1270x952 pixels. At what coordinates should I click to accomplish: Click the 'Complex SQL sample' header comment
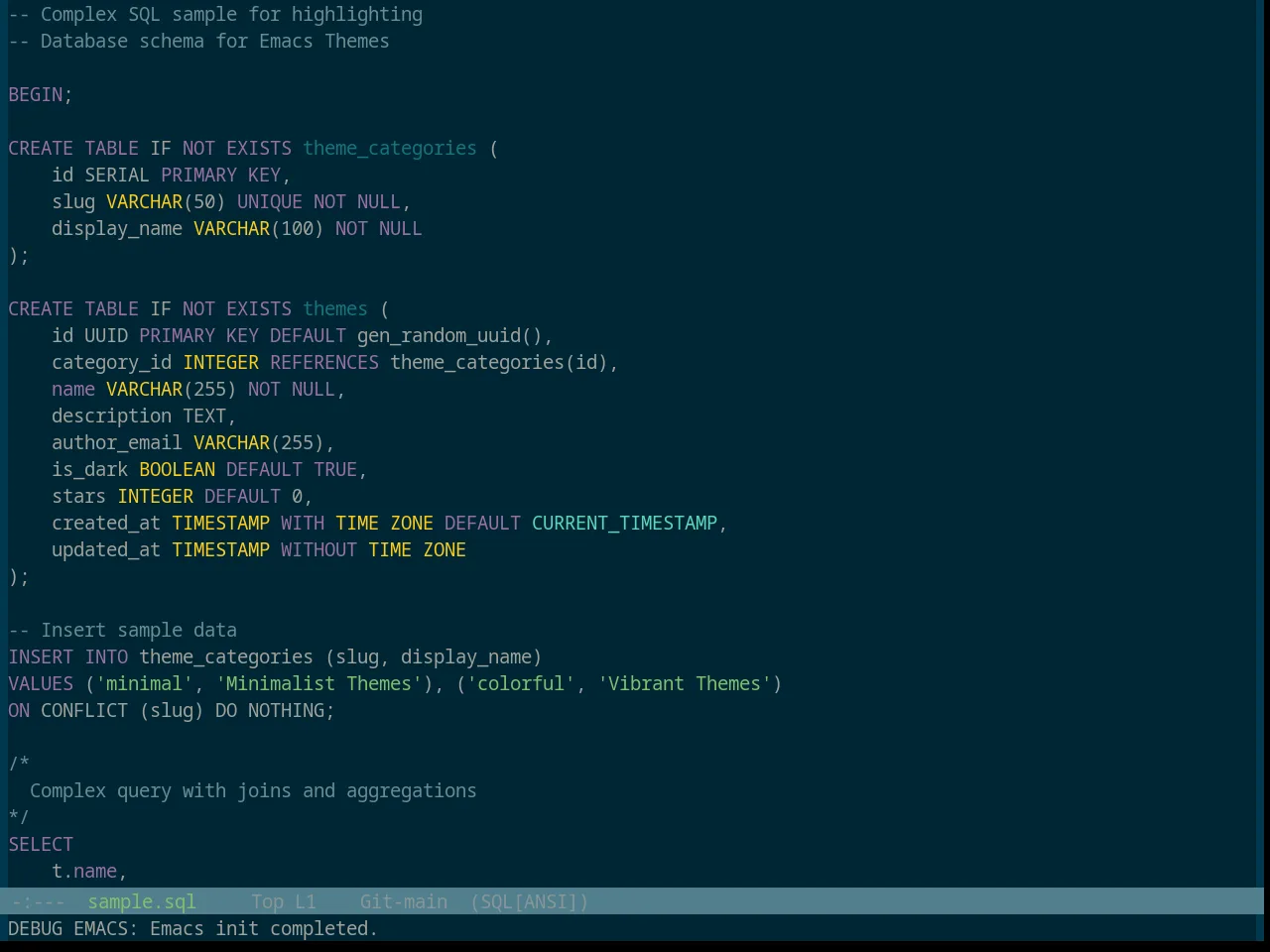pos(215,14)
